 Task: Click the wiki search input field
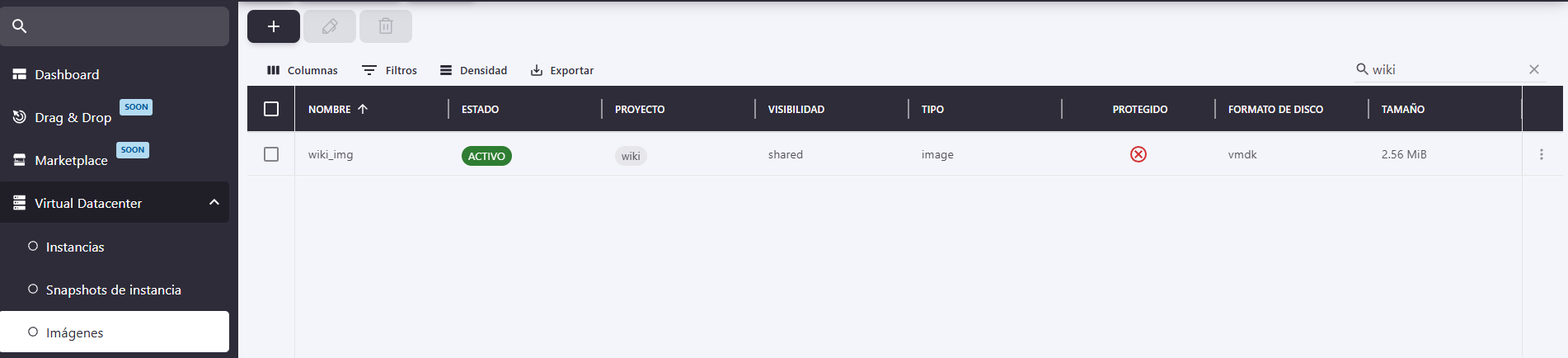(x=1443, y=69)
